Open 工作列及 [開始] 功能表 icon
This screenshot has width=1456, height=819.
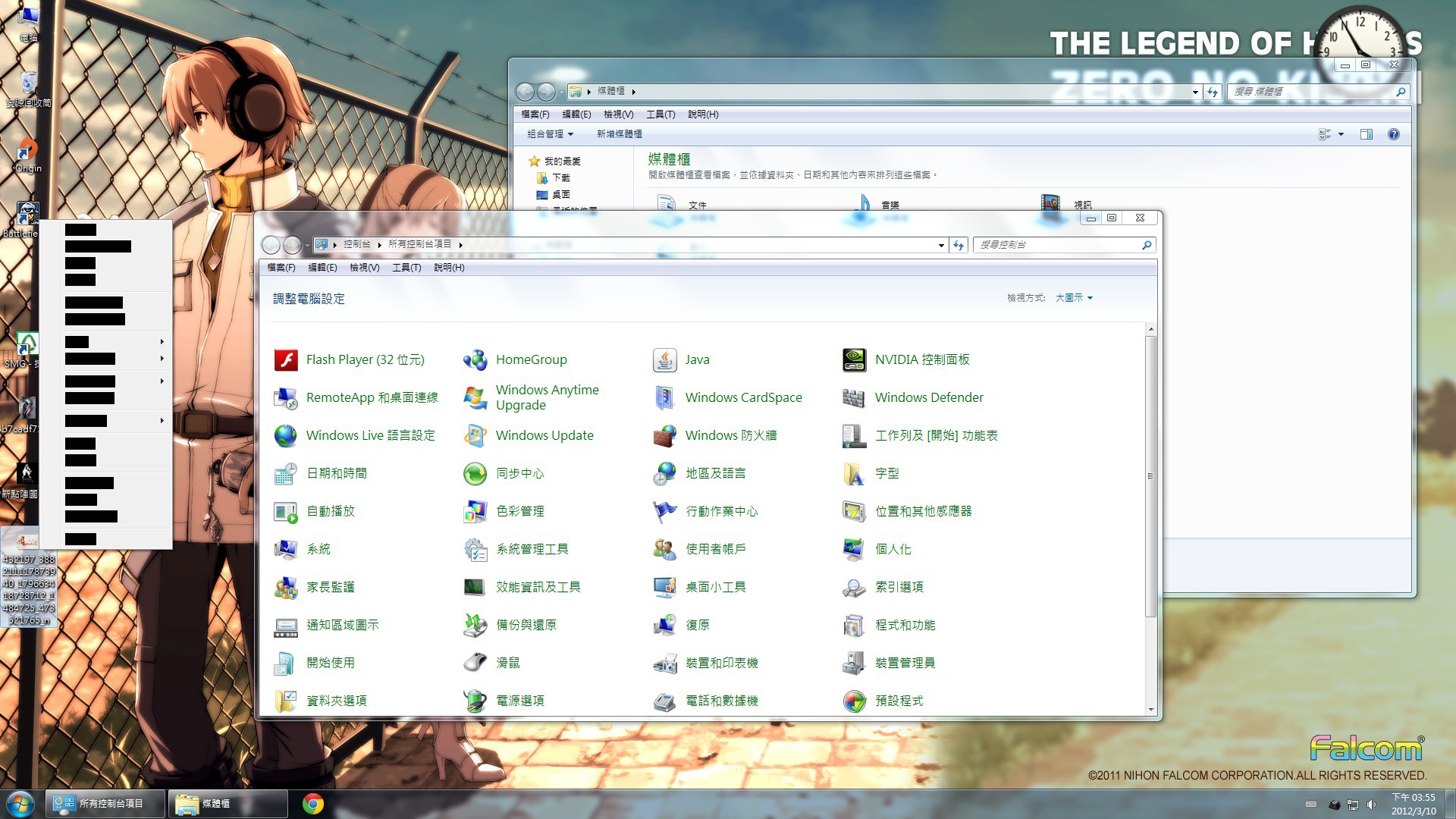pyautogui.click(x=855, y=435)
